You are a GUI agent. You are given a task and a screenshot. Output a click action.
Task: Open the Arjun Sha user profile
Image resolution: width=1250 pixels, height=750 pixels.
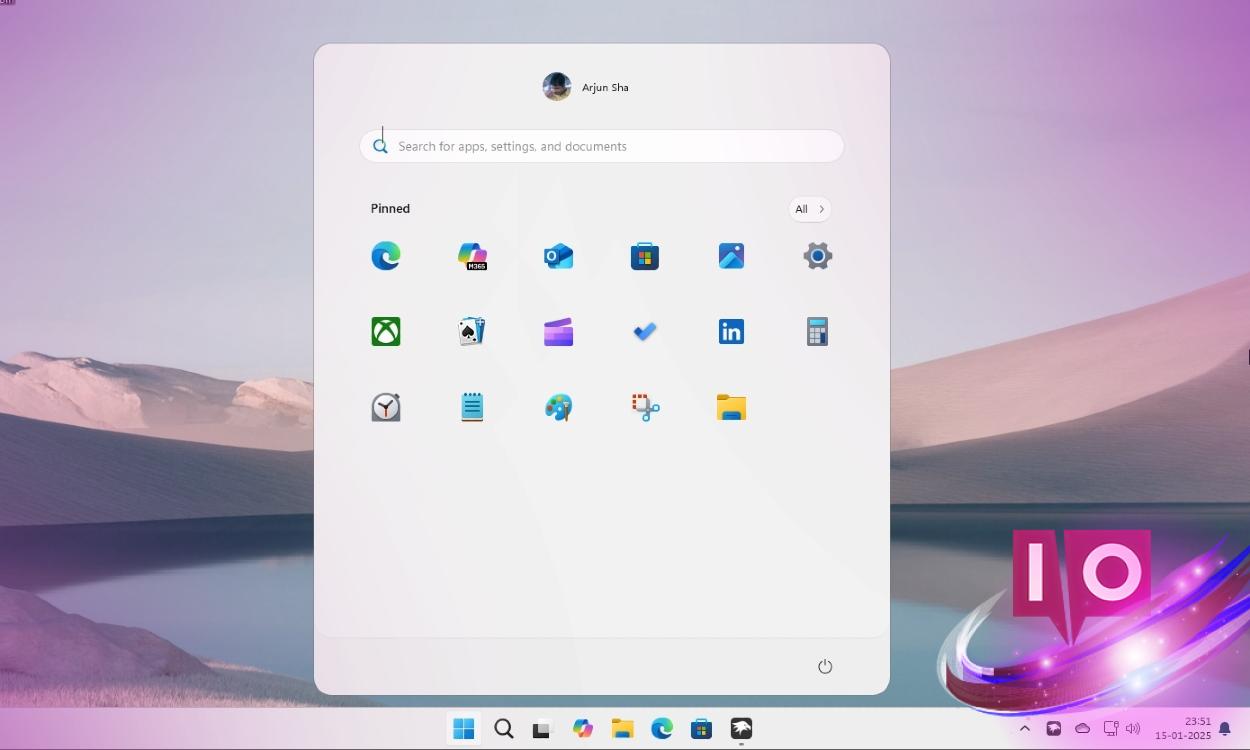[586, 87]
